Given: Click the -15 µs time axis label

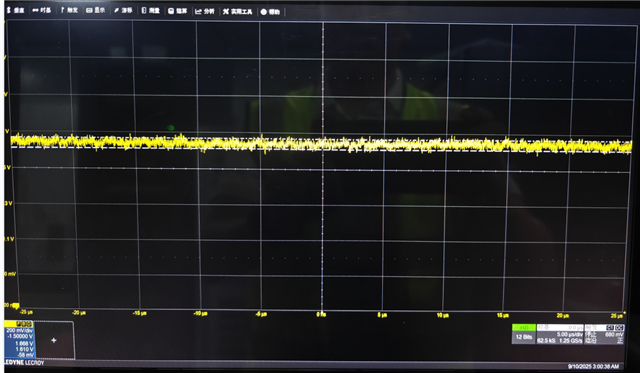Looking at the screenshot, I should point(140,313).
